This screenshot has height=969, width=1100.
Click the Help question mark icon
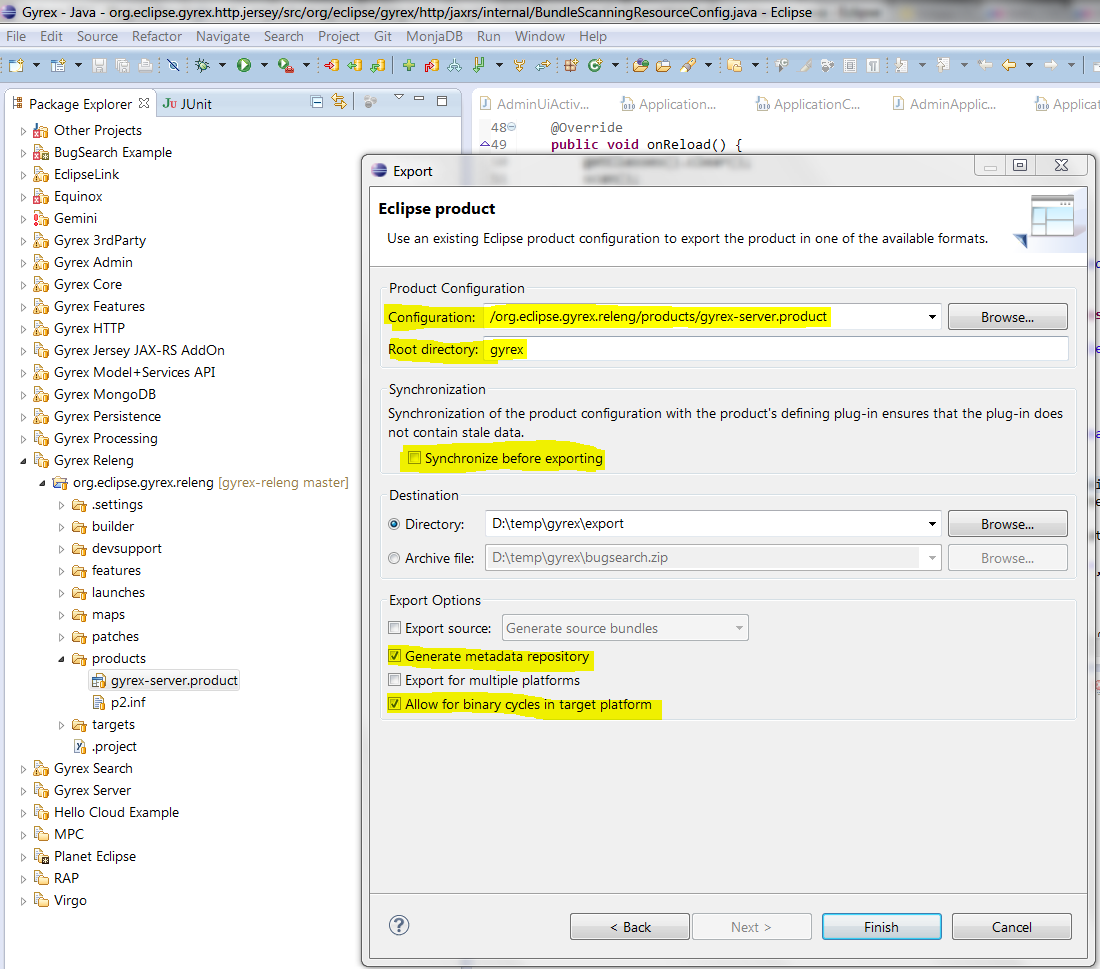tap(399, 925)
